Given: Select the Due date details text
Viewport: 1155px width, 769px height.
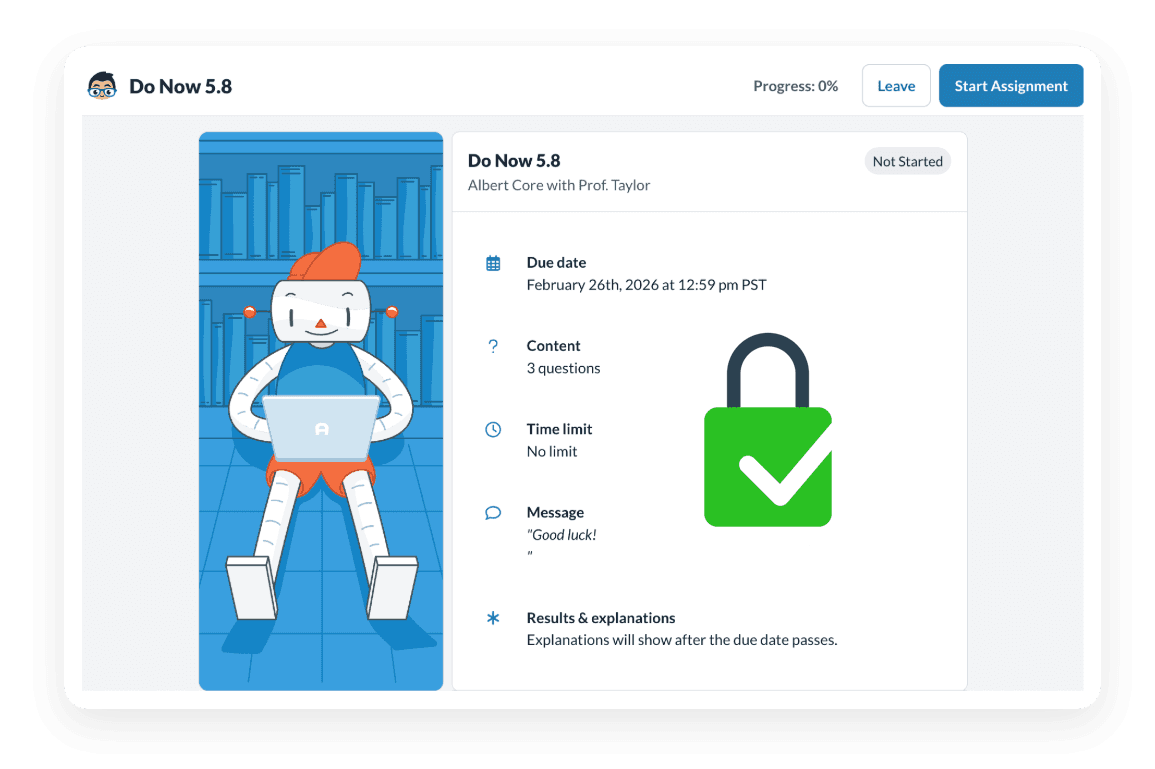Looking at the screenshot, I should (x=647, y=284).
